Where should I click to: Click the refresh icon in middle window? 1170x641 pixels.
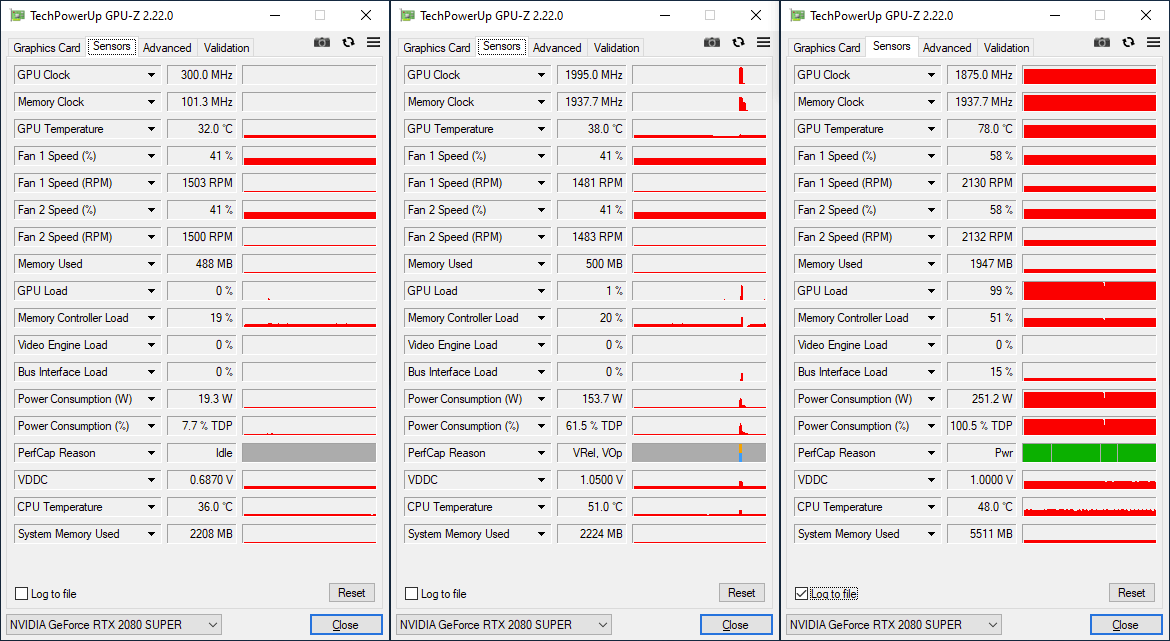738,42
